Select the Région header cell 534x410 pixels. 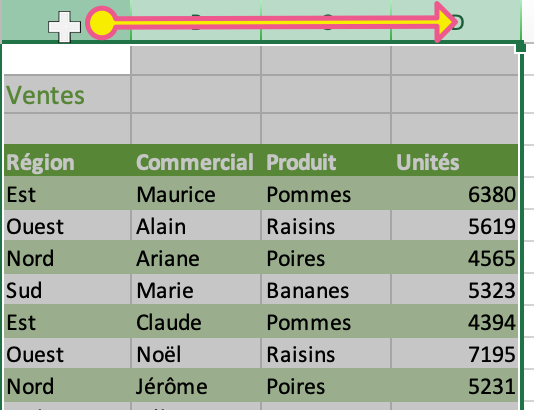[67, 161]
